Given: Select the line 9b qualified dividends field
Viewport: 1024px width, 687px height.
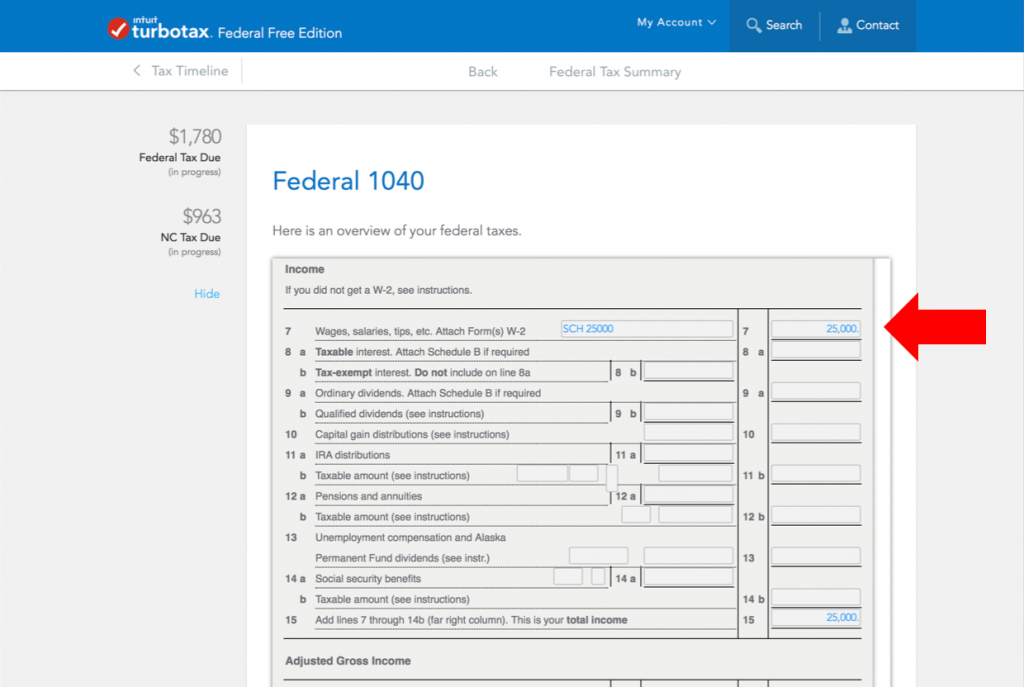Looking at the screenshot, I should tap(688, 413).
